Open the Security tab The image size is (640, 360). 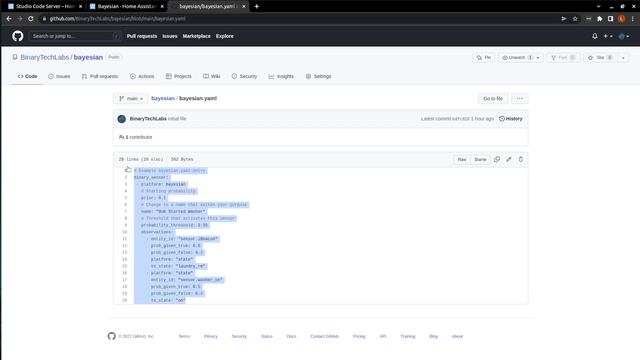coord(244,76)
